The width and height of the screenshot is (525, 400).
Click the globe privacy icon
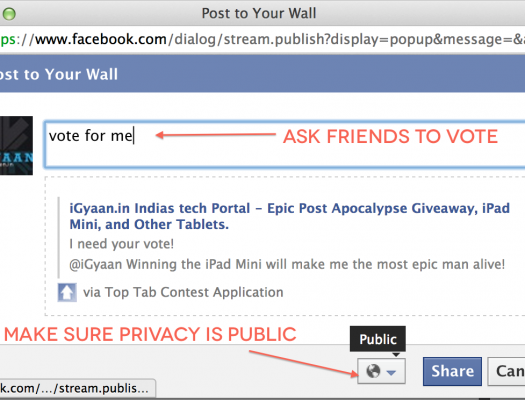pos(373,371)
